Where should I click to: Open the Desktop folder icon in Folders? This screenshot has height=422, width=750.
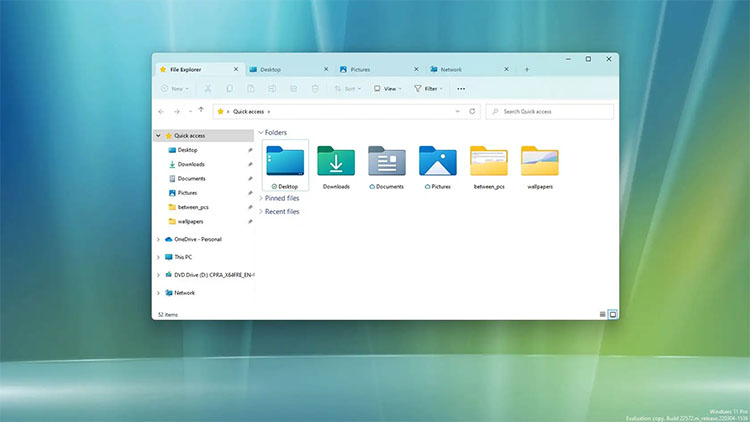(x=285, y=161)
